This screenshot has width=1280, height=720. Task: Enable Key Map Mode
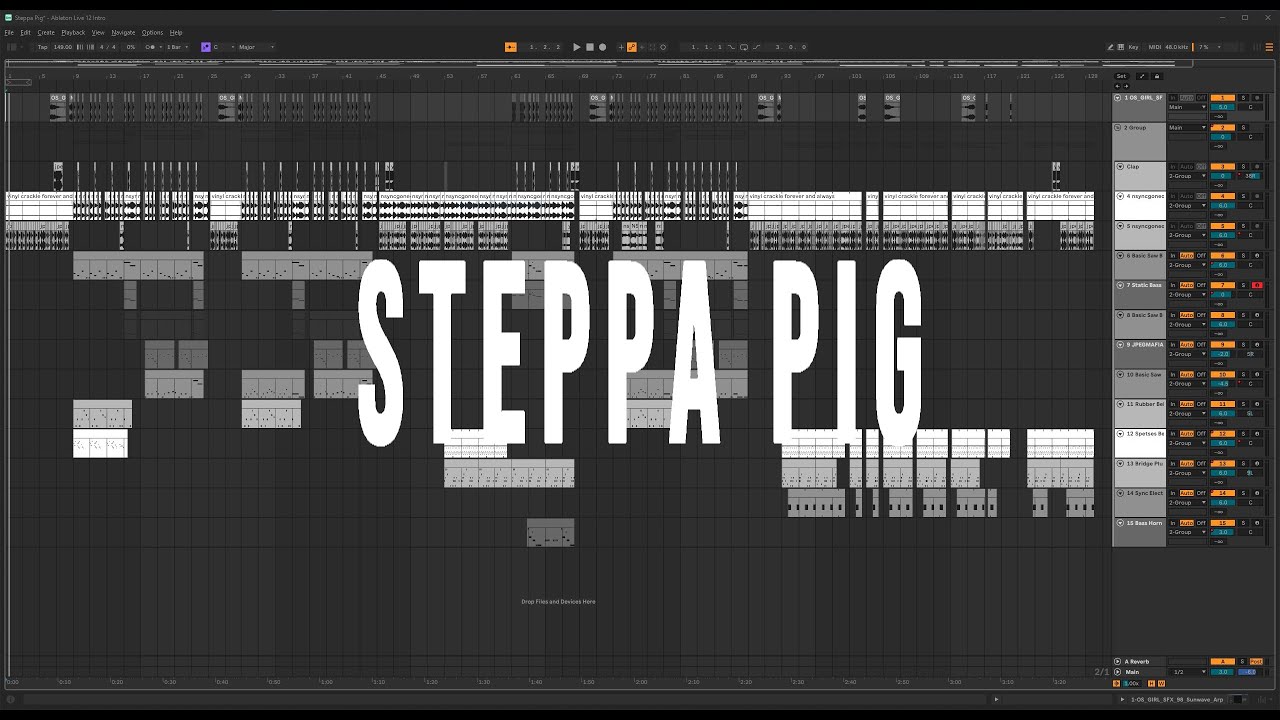pyautogui.click(x=1133, y=47)
